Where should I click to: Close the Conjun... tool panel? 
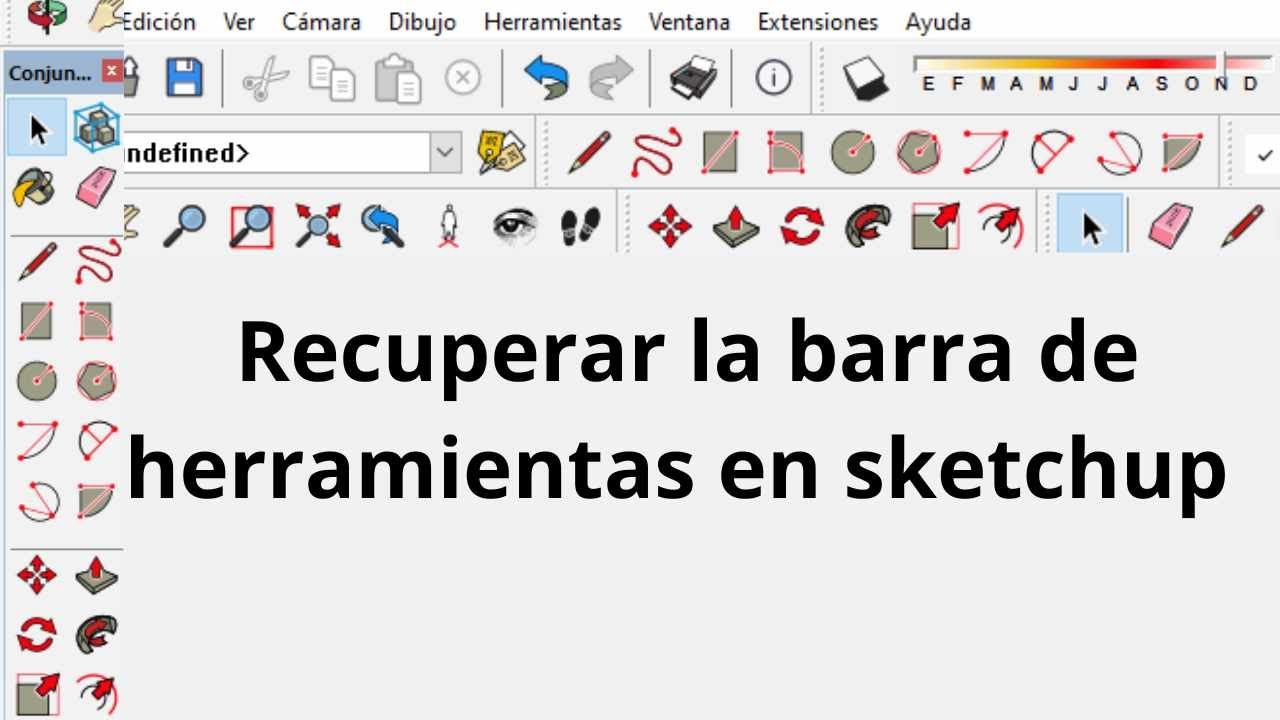tap(112, 72)
